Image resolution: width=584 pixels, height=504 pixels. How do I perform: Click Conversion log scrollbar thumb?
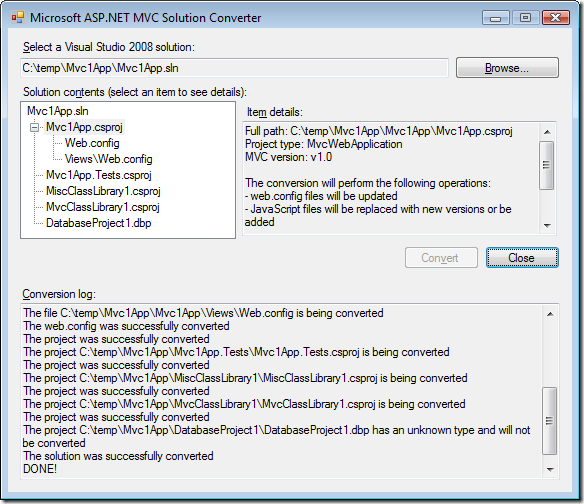549,421
